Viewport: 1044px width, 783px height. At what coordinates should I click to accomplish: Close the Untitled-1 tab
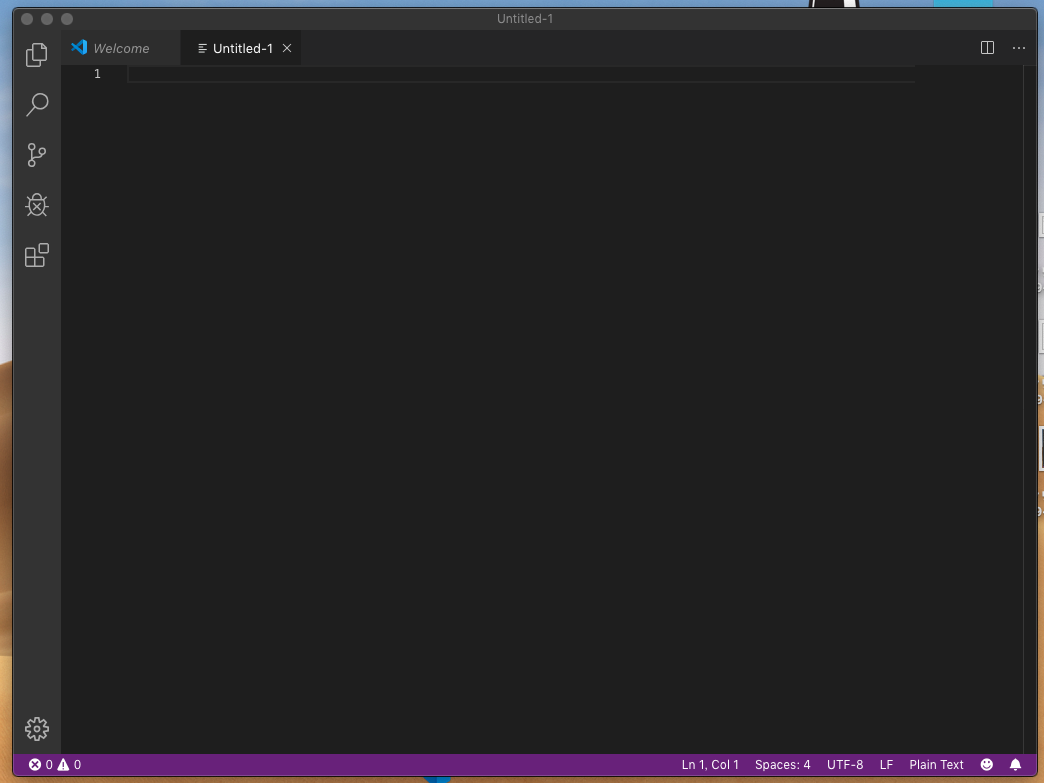287,48
